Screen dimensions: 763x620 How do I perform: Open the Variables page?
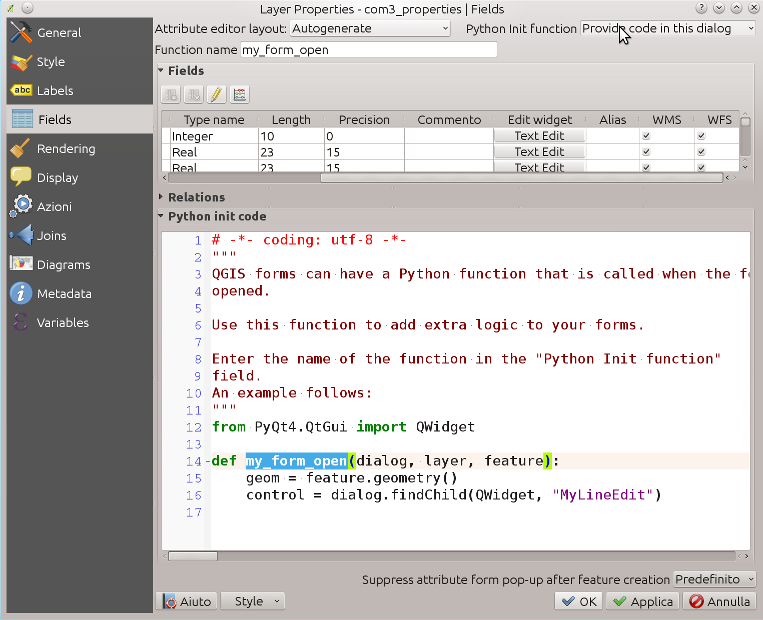pos(79,322)
